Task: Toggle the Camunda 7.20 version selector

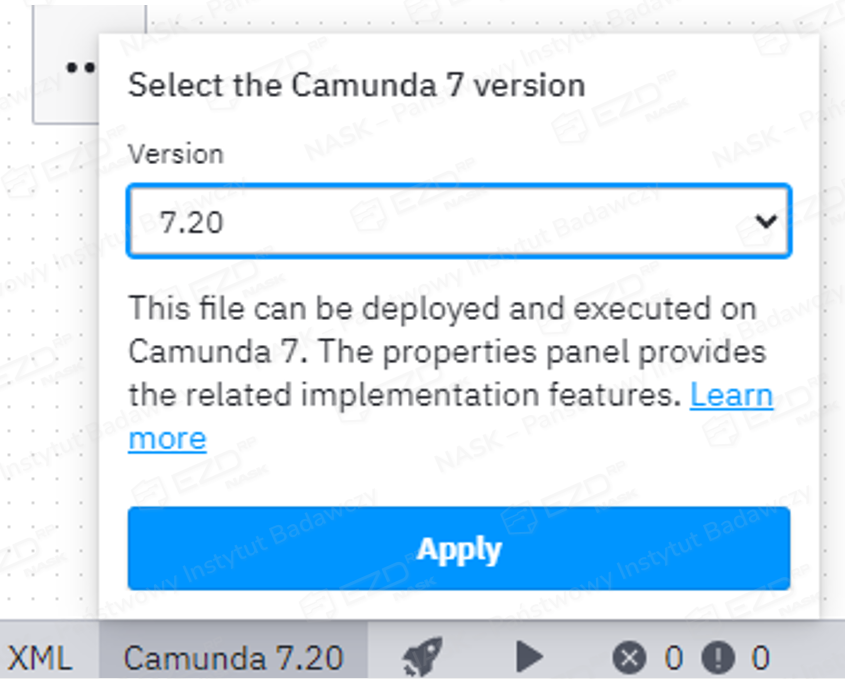Action: (x=233, y=657)
